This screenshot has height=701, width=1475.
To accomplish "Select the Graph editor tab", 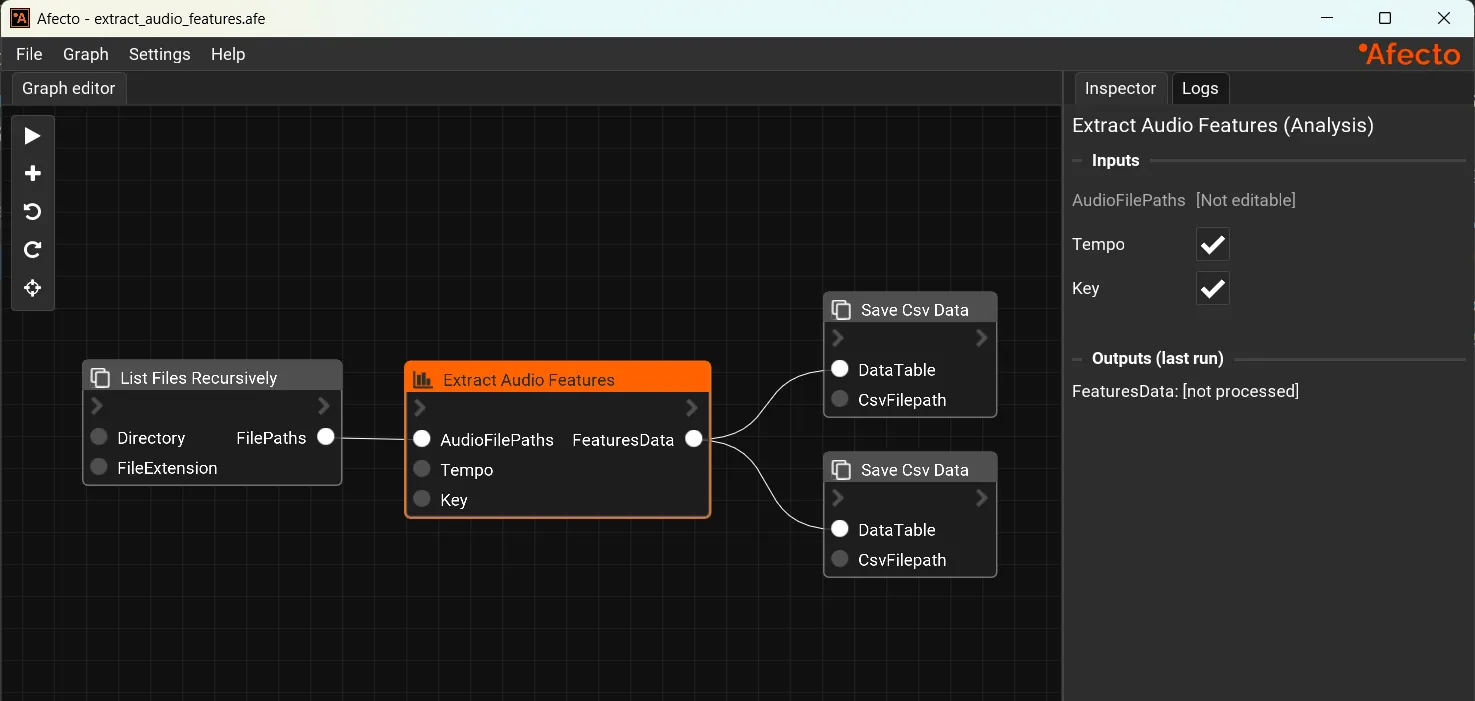I will (x=69, y=88).
